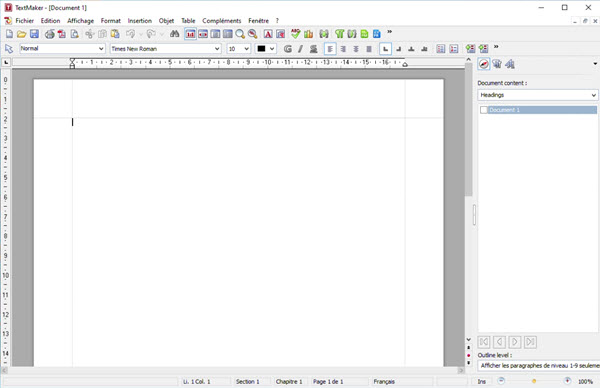600x388 pixels.
Task: Open the font color dropdown arrow
Action: click(x=272, y=49)
